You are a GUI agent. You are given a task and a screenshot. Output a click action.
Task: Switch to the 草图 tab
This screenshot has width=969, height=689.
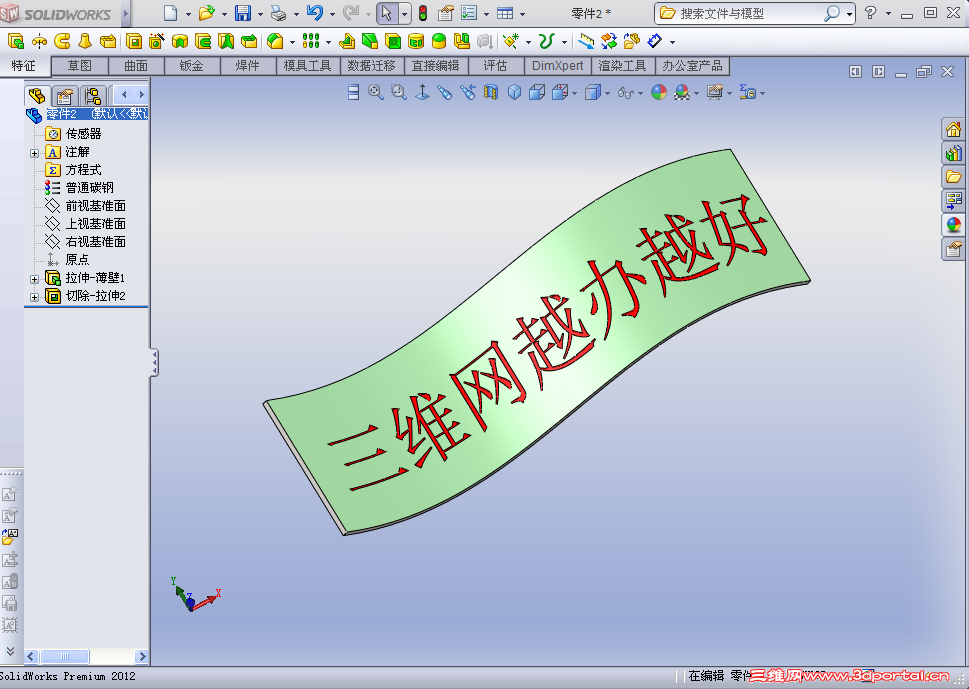[x=80, y=66]
